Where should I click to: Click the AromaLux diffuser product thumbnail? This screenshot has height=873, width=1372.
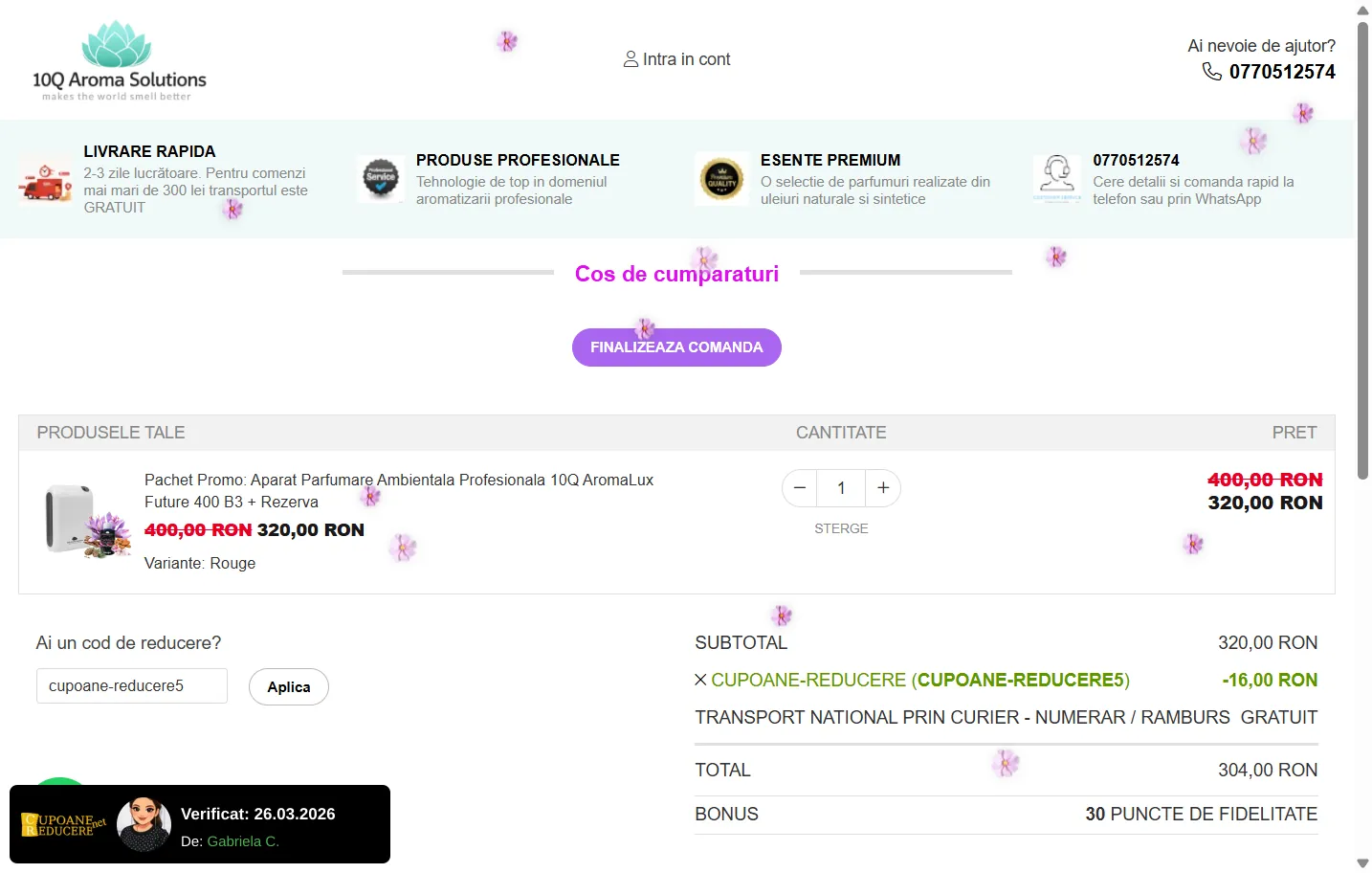tap(86, 520)
